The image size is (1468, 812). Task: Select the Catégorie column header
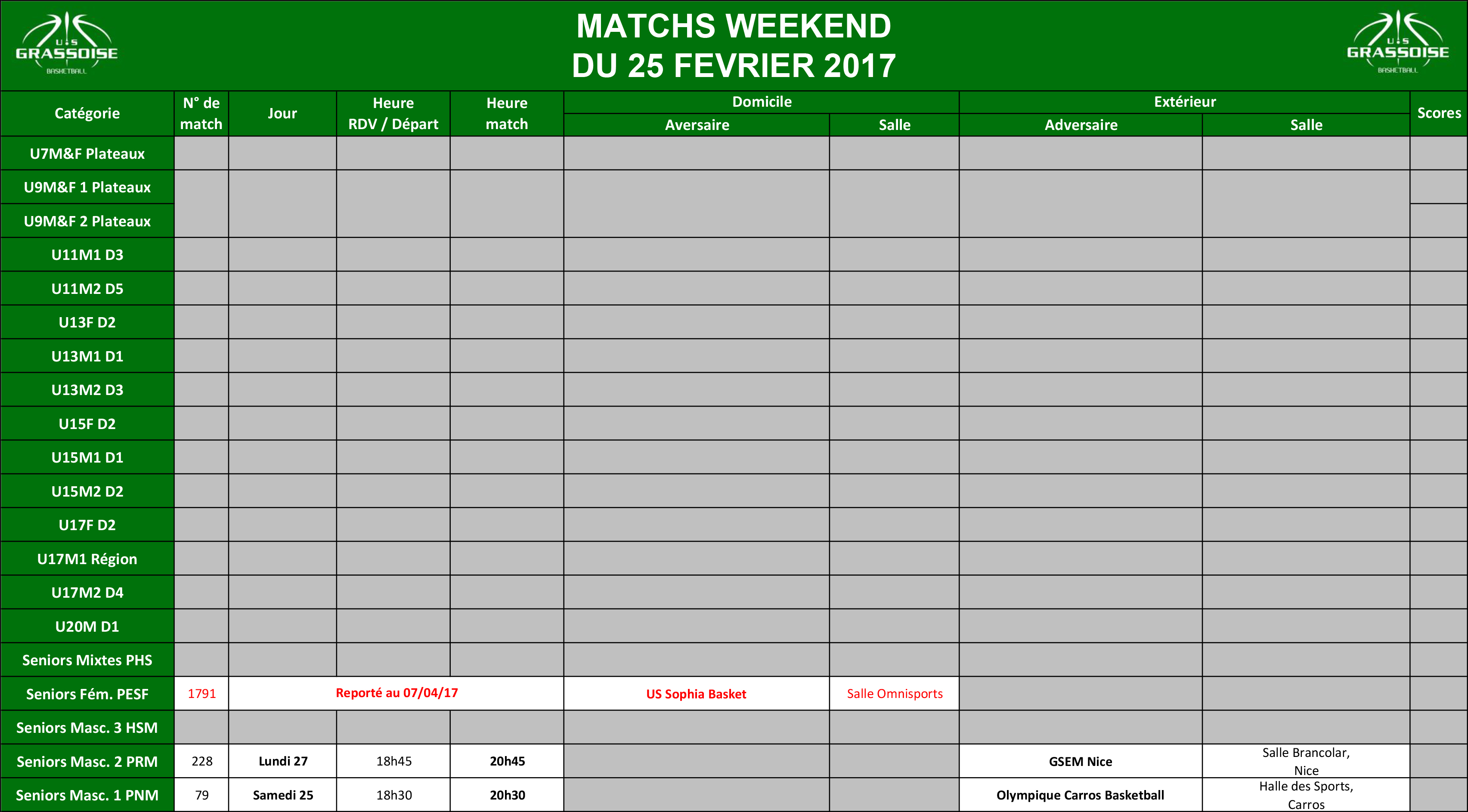pyautogui.click(x=87, y=114)
